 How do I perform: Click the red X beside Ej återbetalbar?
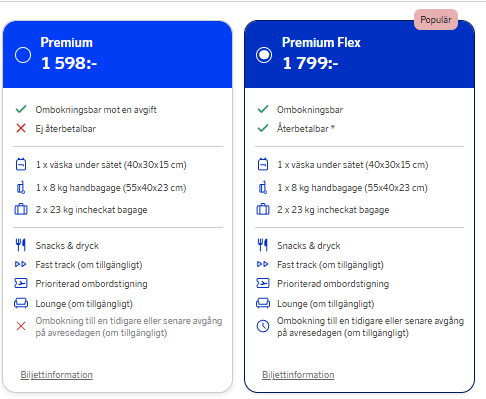pos(21,128)
